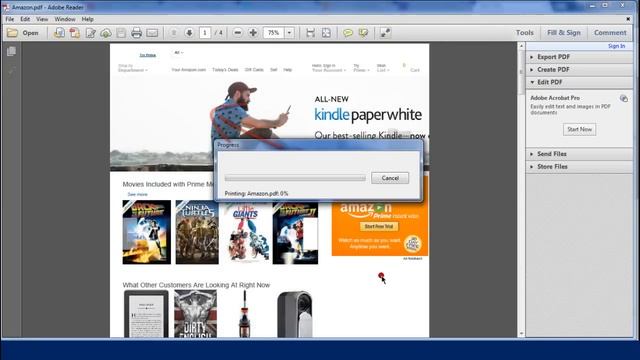This screenshot has width=640, height=360.
Task: Open the View menu
Action: click(x=42, y=19)
